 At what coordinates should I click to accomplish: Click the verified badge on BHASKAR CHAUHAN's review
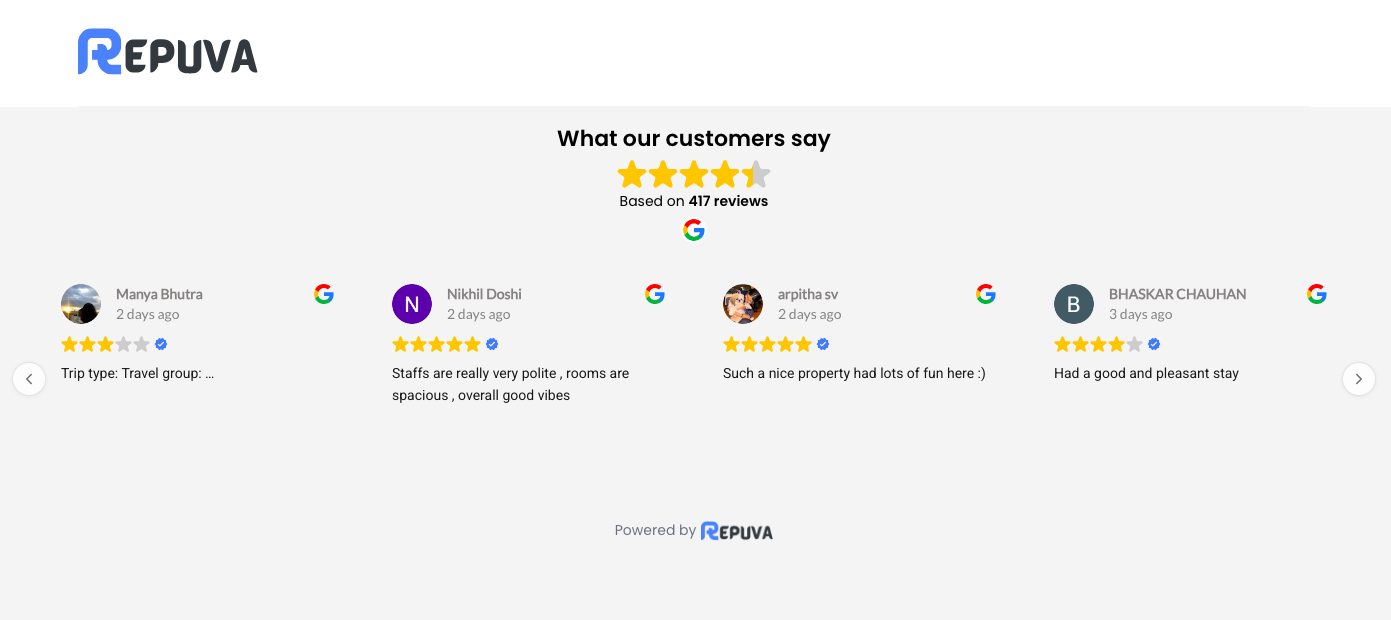1154,344
